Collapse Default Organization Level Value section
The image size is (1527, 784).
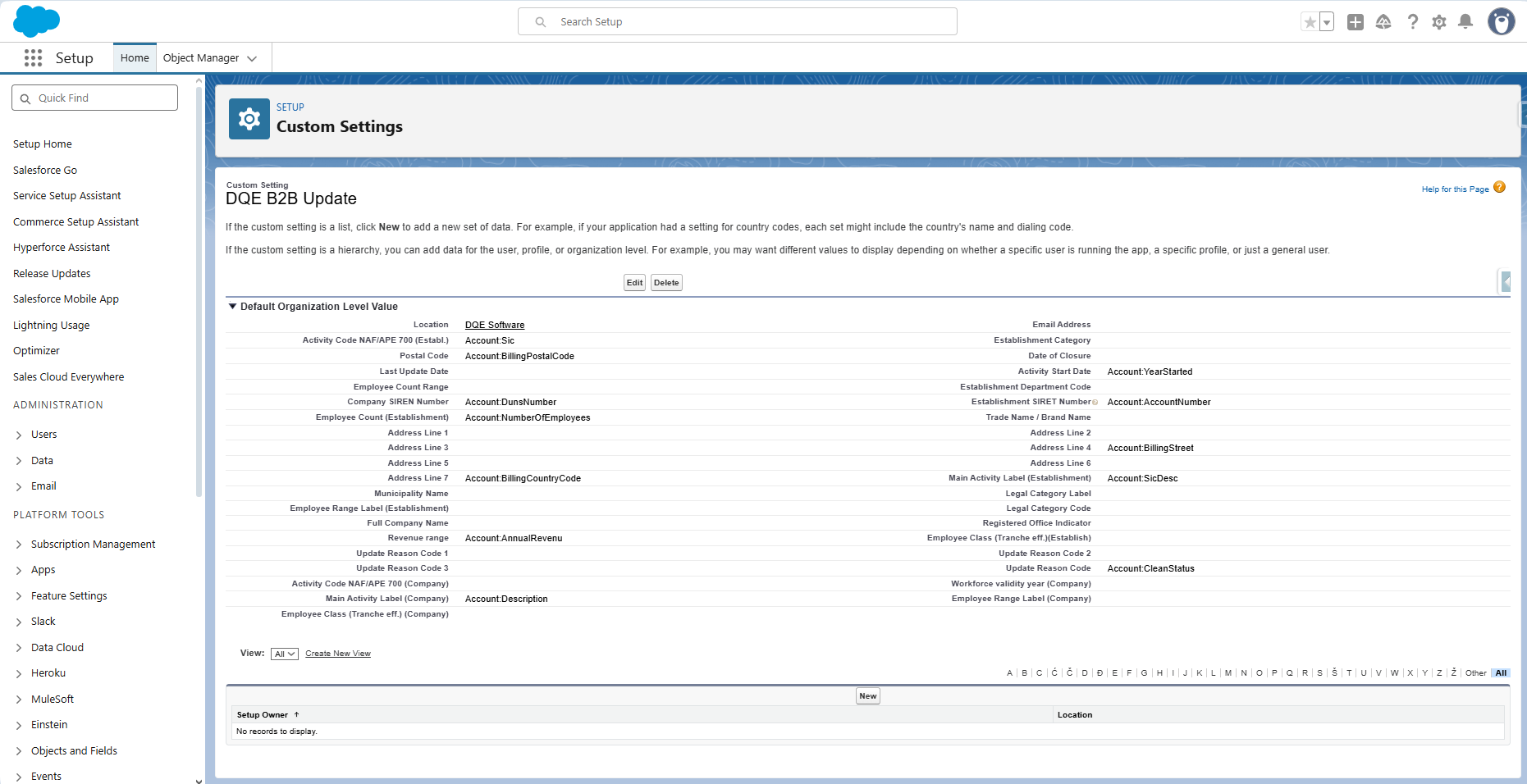(232, 307)
